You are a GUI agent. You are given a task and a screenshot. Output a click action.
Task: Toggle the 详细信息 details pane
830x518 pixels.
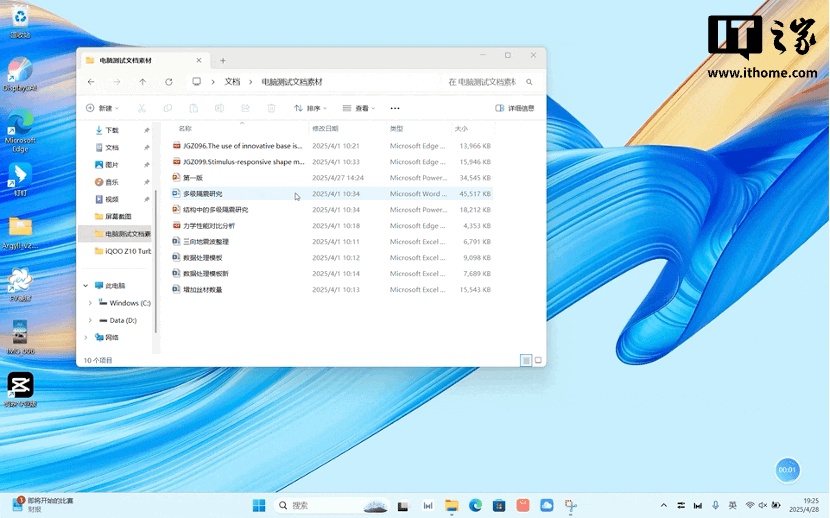point(515,108)
